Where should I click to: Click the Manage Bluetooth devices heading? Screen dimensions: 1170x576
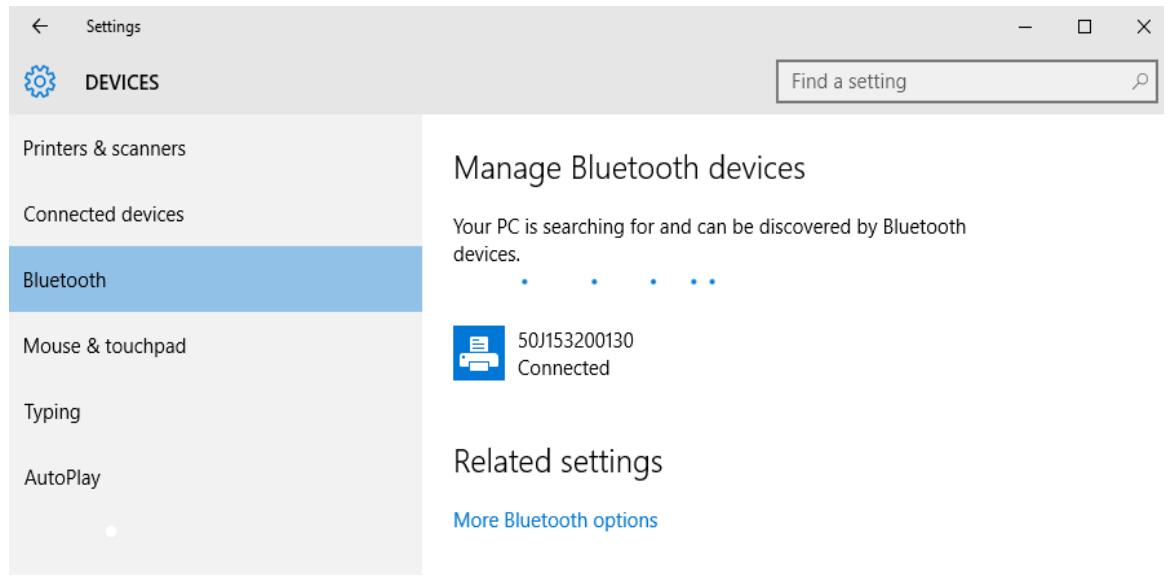tap(629, 168)
